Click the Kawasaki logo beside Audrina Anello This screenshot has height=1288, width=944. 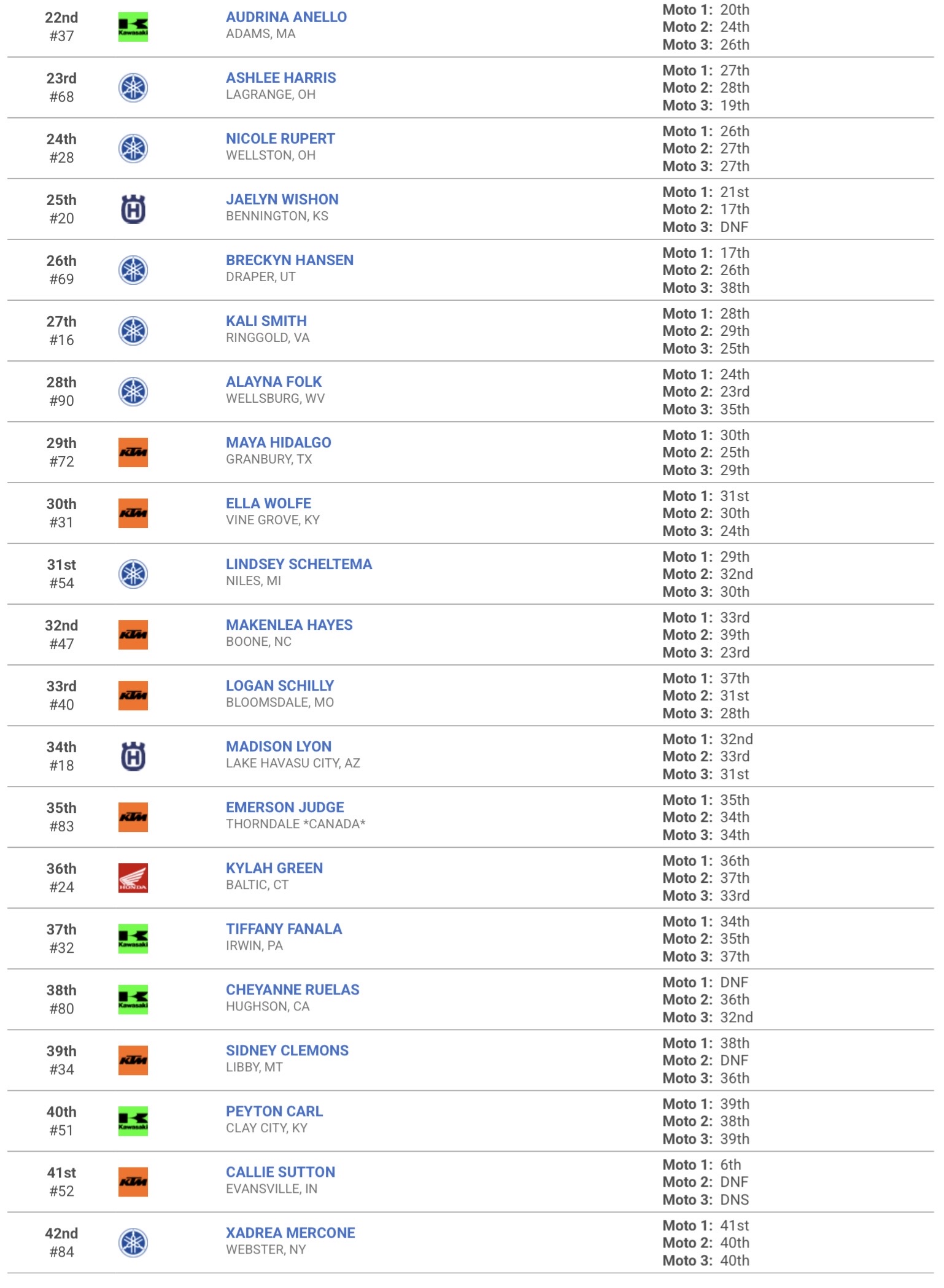click(x=133, y=27)
